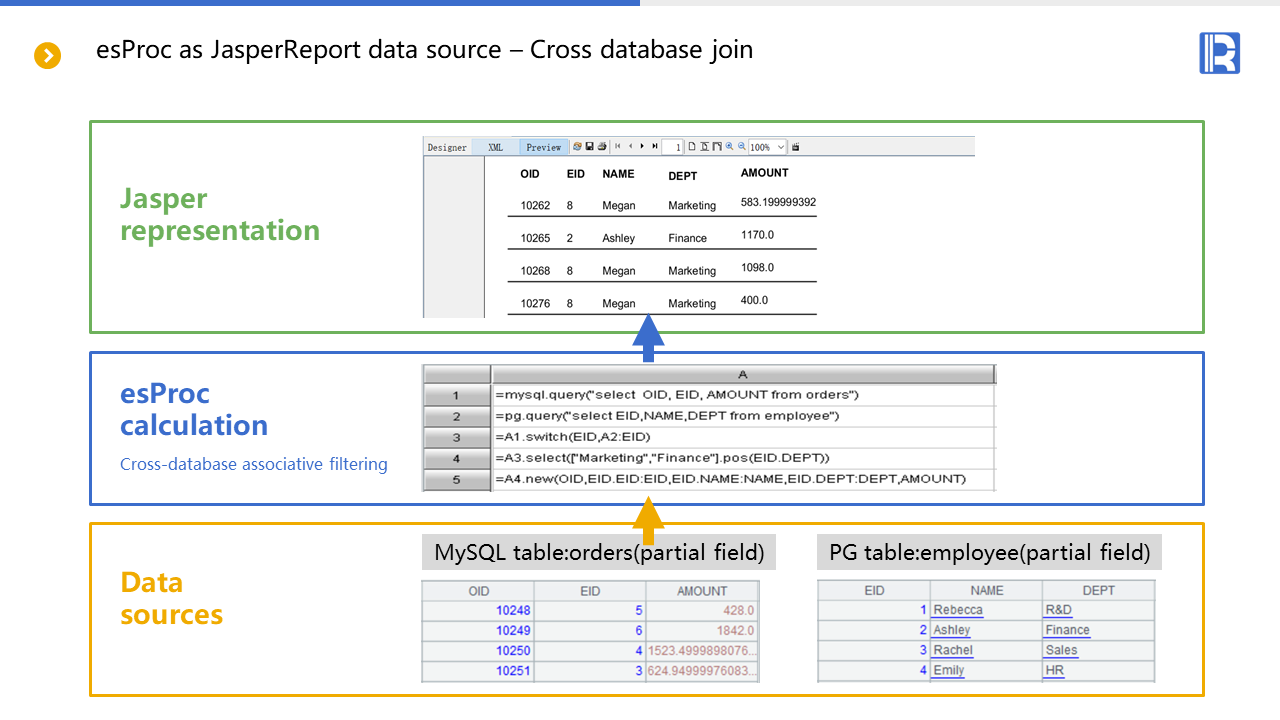Go to first page in Jasper preview
The width and height of the screenshot is (1280, 720).
pos(618,147)
